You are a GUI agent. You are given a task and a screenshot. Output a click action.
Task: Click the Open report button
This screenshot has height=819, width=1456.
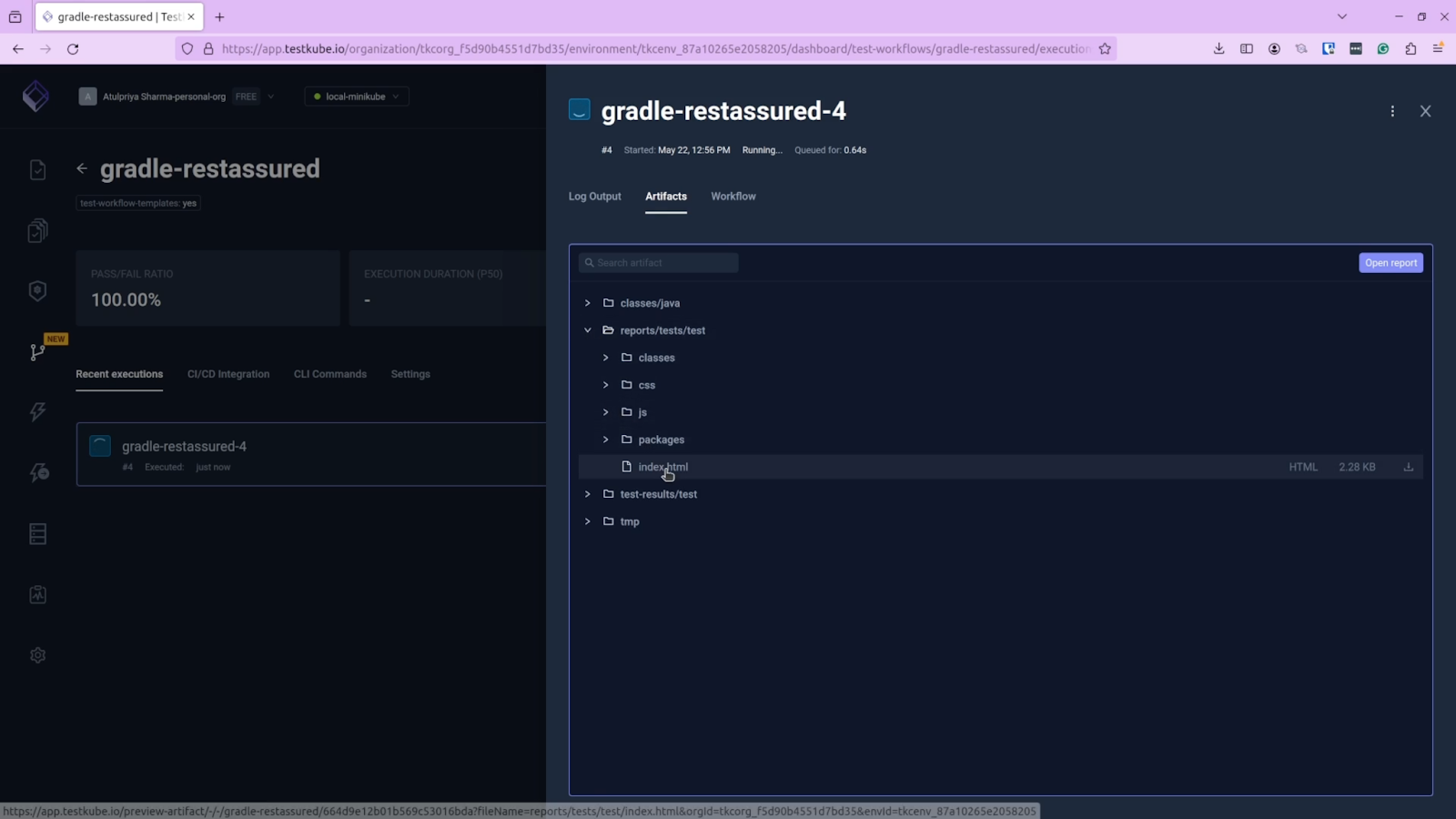[1391, 263]
